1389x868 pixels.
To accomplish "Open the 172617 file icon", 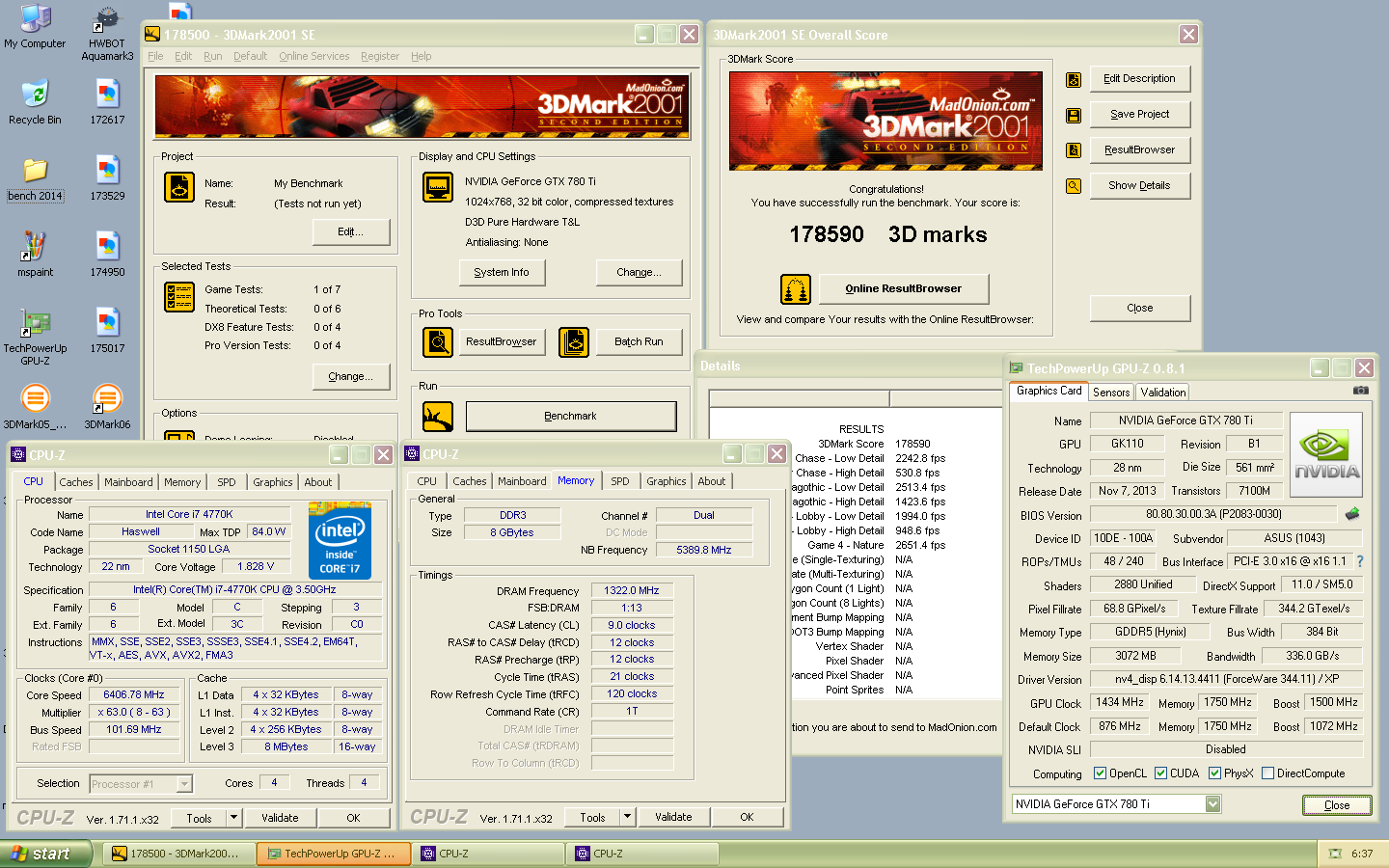I will click(107, 103).
